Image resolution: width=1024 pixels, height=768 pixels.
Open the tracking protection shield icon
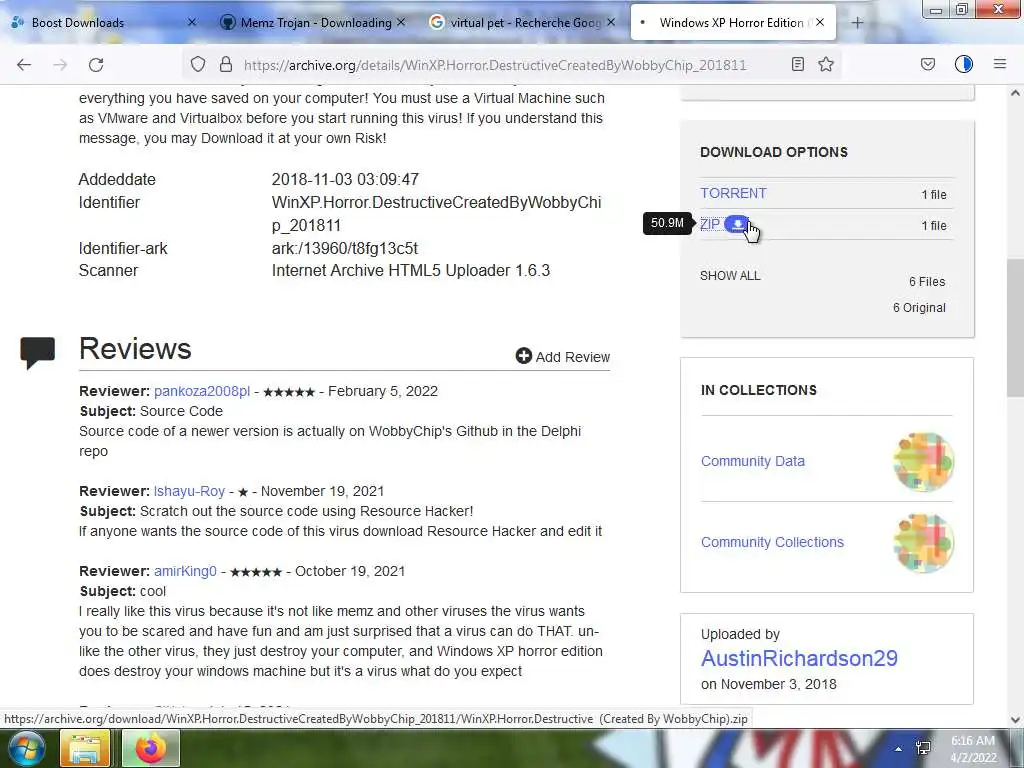coord(198,64)
